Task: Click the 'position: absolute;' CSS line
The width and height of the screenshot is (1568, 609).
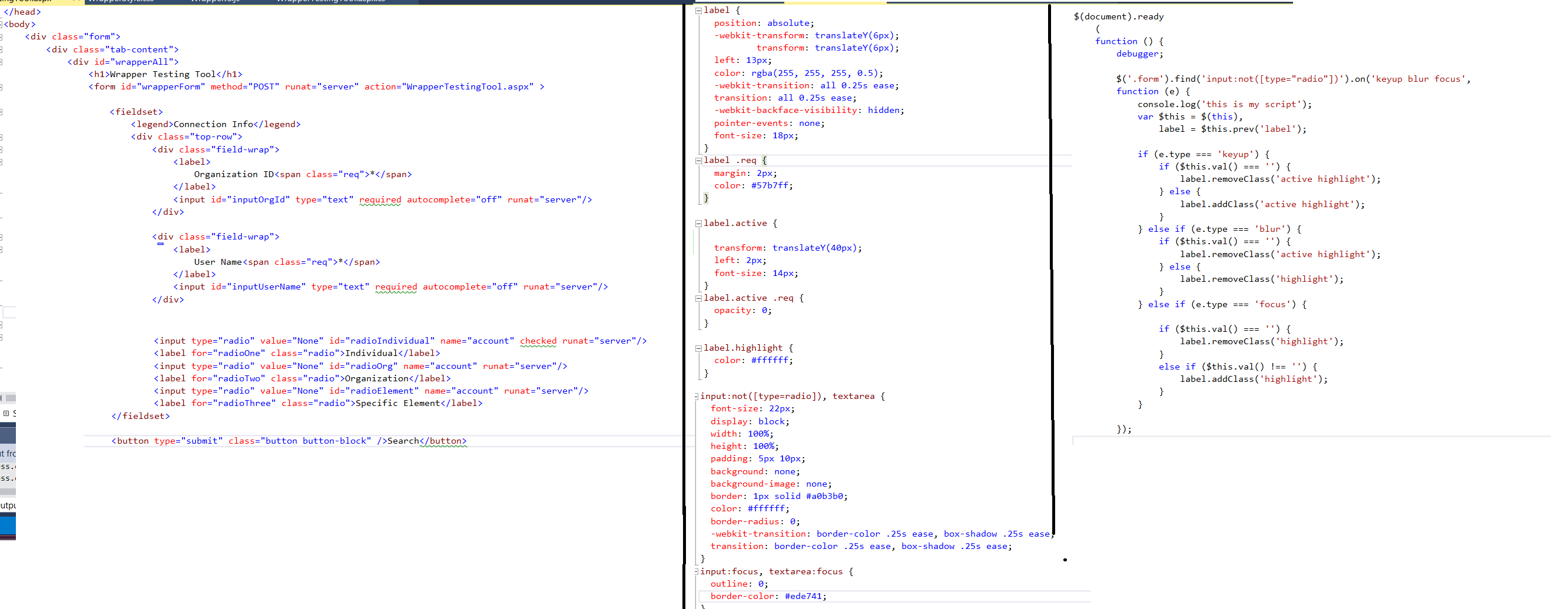Action: 764,23
